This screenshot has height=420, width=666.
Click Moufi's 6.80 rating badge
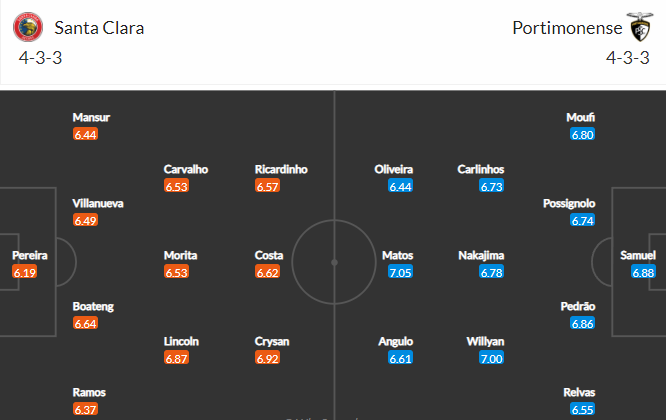(582, 134)
